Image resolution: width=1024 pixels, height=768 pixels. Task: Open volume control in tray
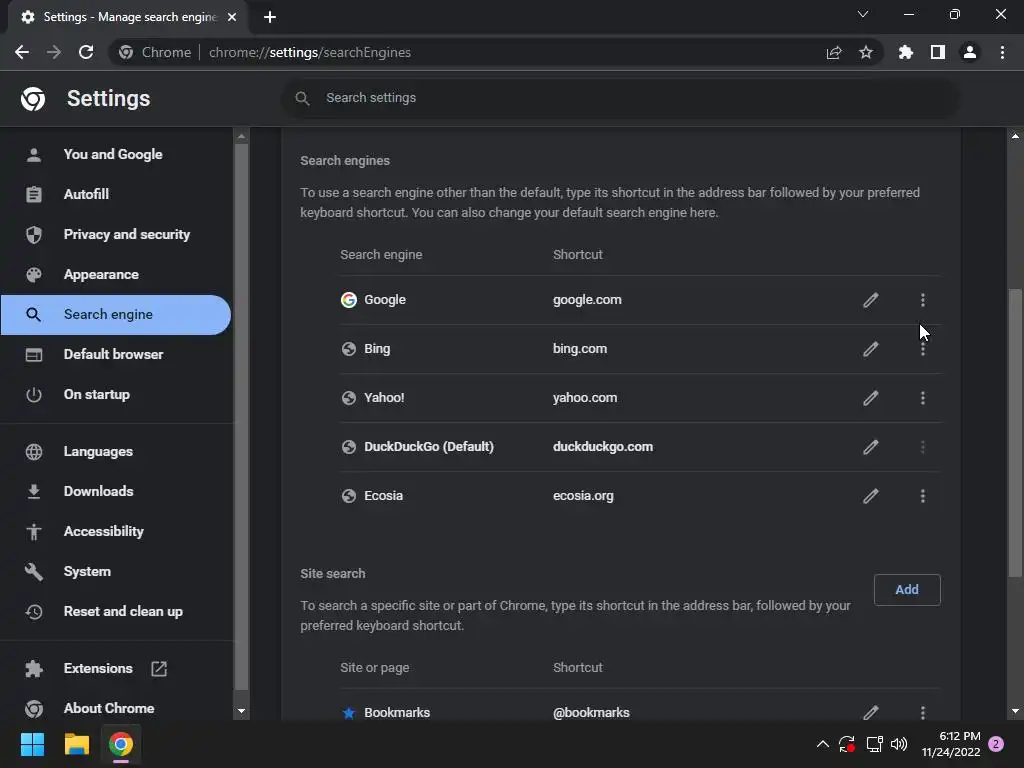(899, 744)
